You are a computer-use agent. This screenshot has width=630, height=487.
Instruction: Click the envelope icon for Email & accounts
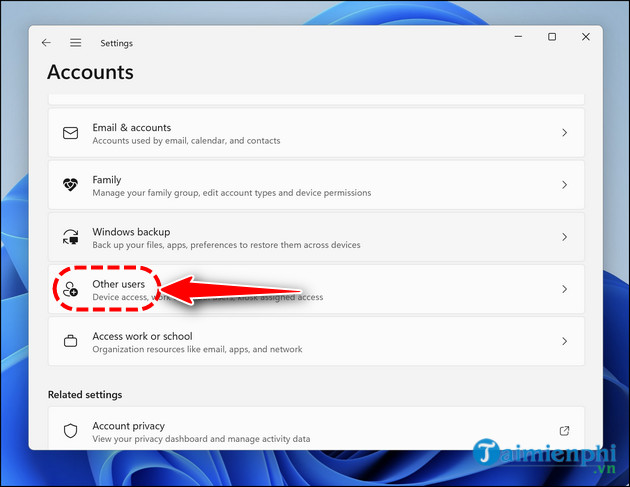click(x=71, y=133)
